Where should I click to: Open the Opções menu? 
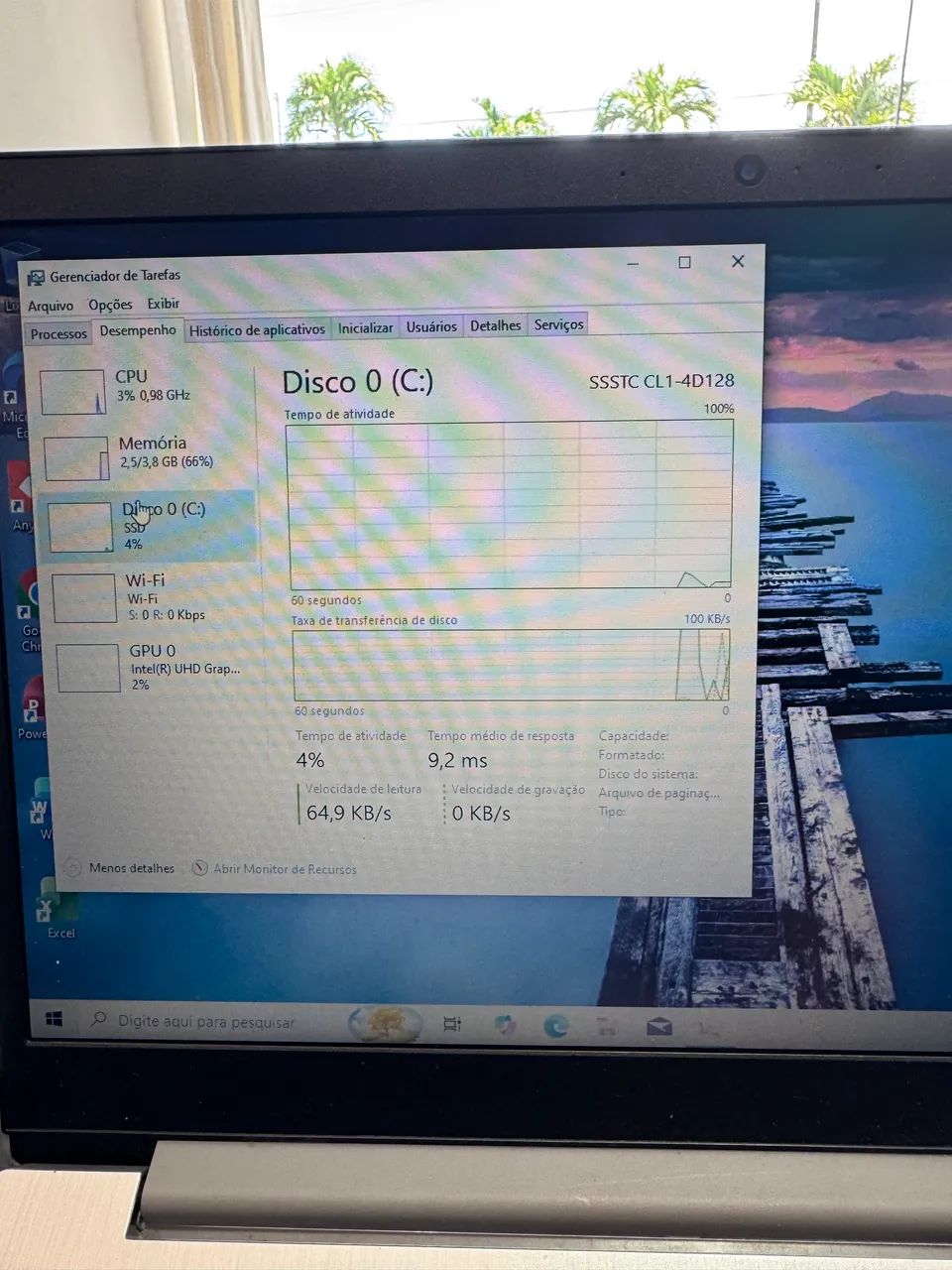(110, 305)
